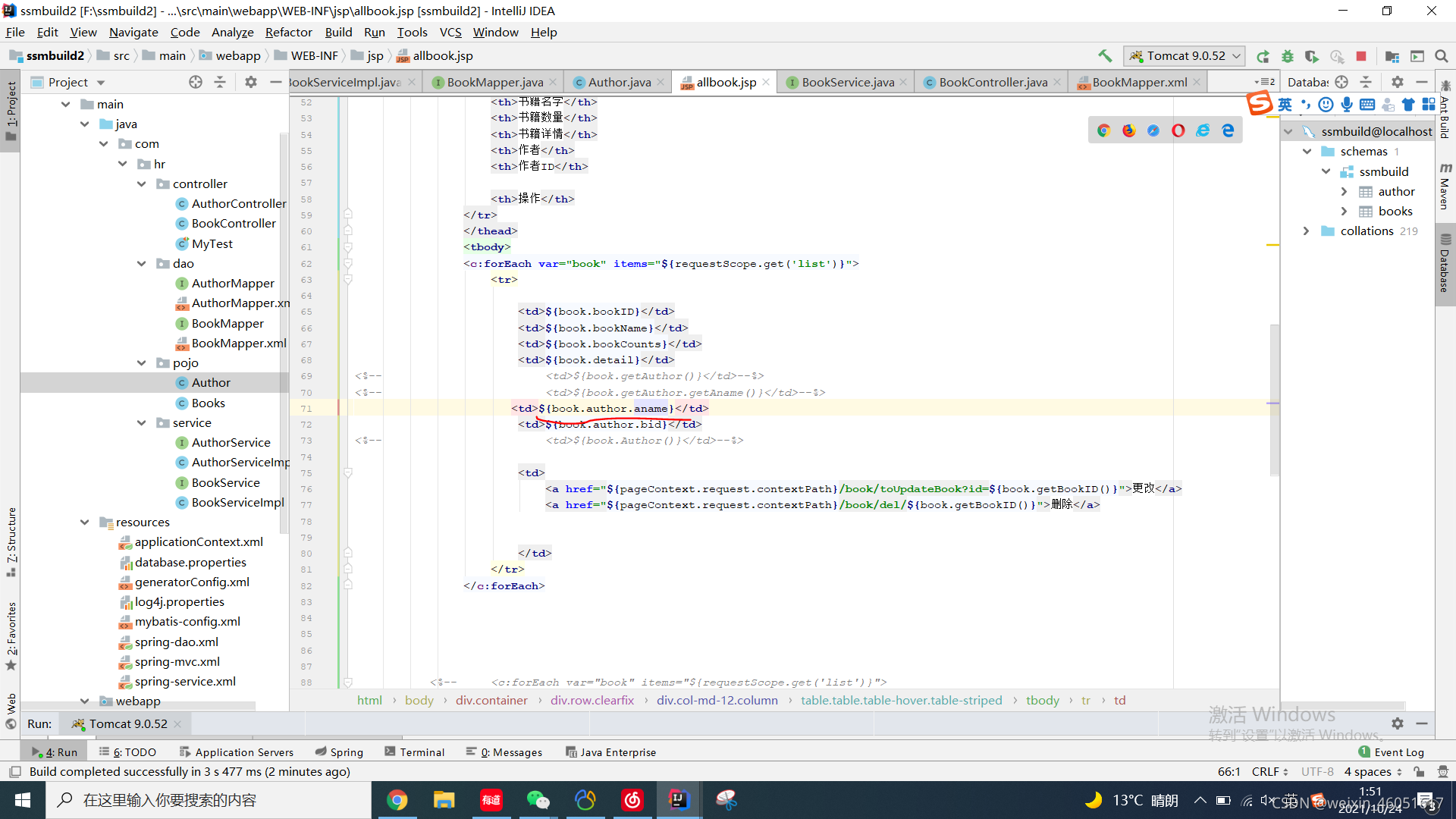Rerun Tomcat with the green rerun arrow

pyautogui.click(x=1263, y=56)
